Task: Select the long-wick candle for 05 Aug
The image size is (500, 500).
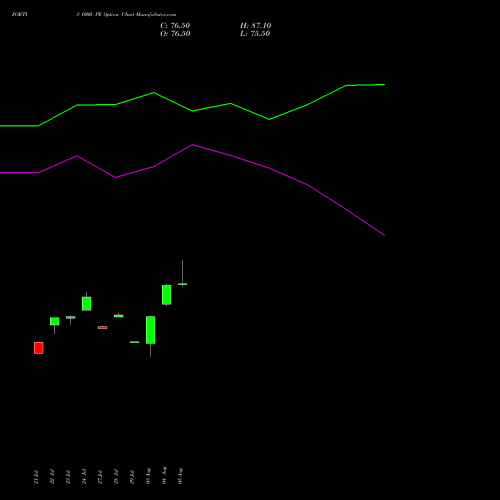Action: pos(183,284)
